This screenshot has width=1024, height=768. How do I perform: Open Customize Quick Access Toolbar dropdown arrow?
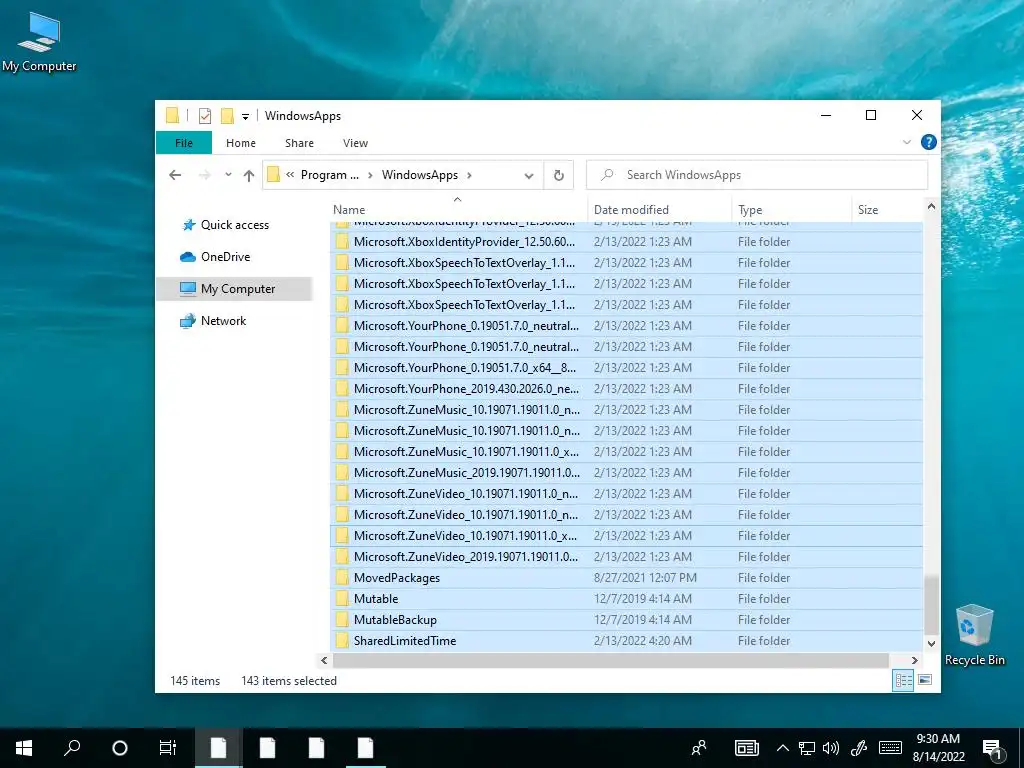(246, 117)
